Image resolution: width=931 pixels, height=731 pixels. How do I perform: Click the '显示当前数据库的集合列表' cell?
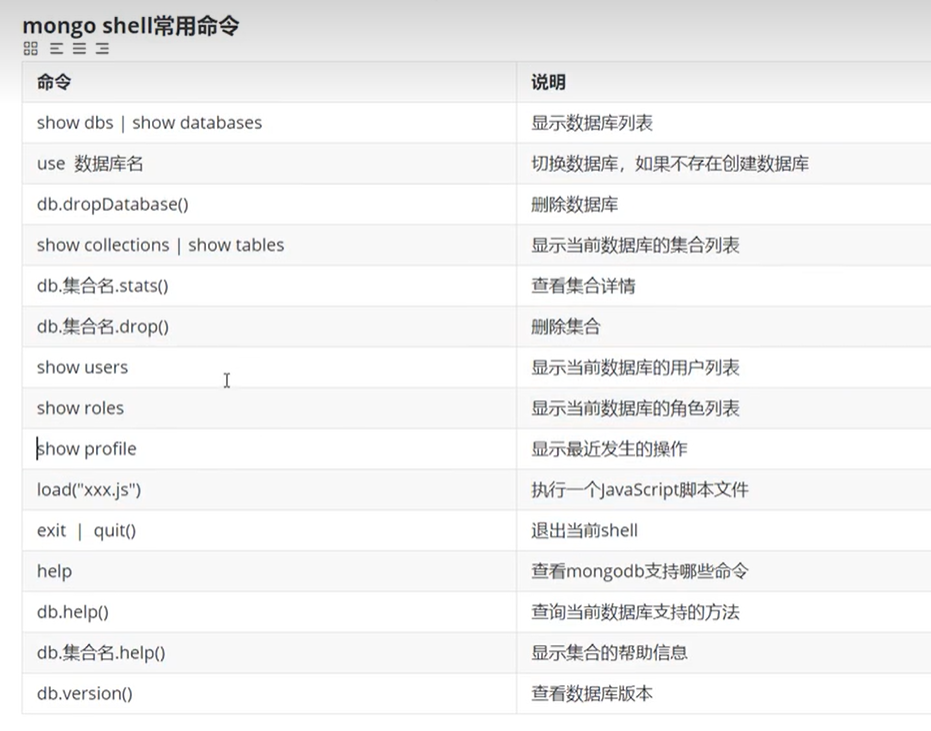pyautogui.click(x=724, y=245)
